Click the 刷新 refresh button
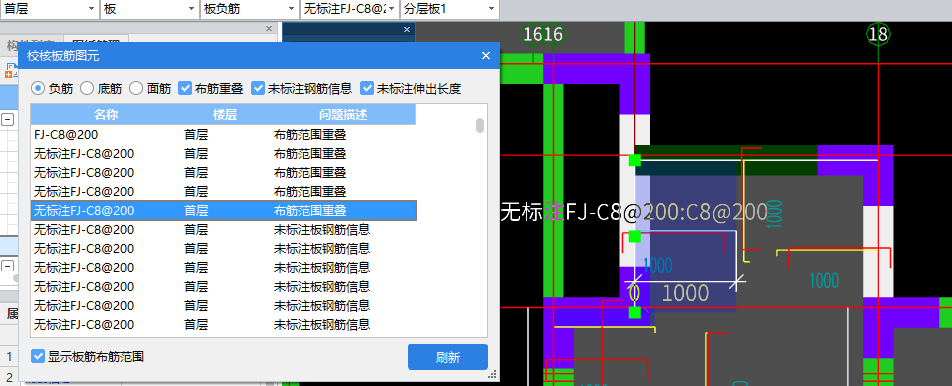The image size is (952, 386). tap(447, 357)
